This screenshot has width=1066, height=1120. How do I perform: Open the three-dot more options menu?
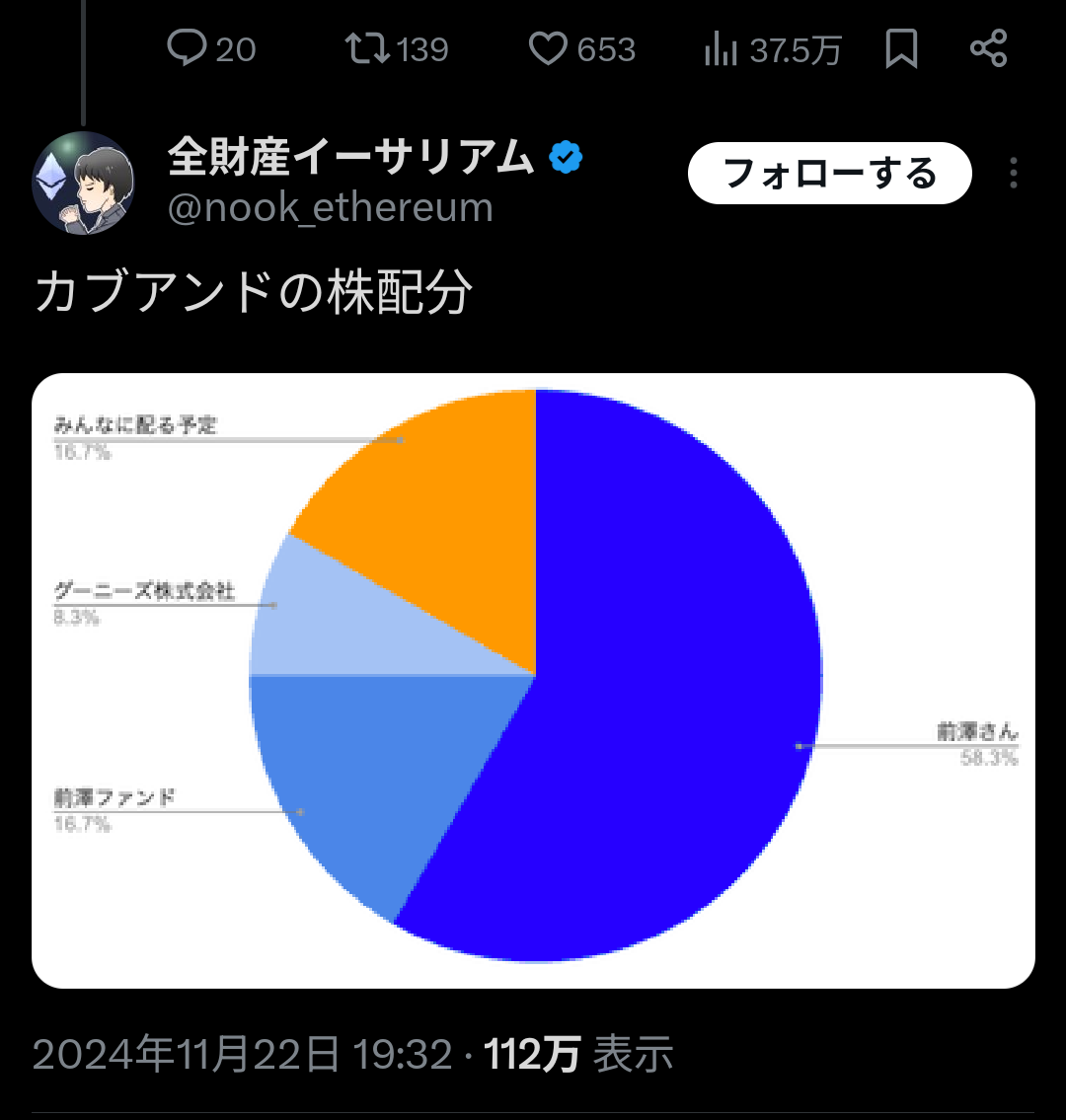pyautogui.click(x=1014, y=174)
